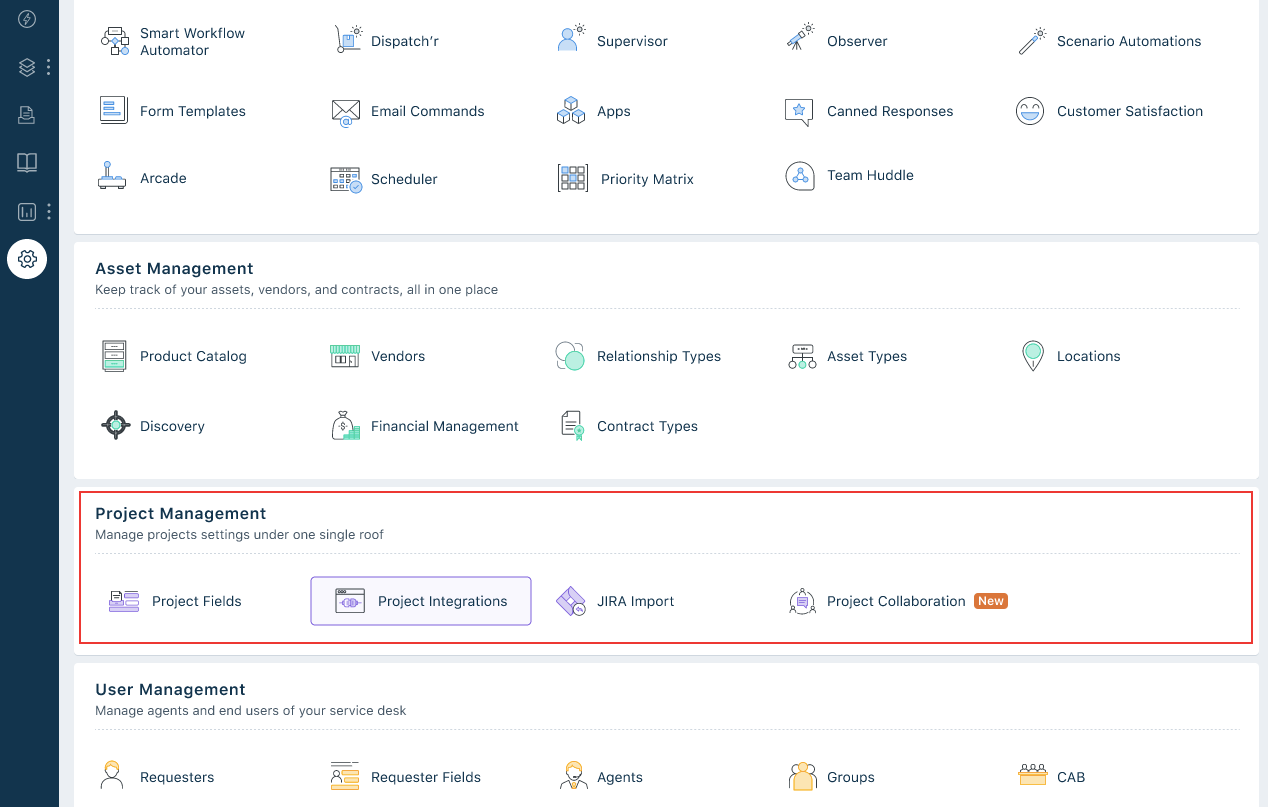Open the open-book knowledge base sidebar icon

pos(27,163)
